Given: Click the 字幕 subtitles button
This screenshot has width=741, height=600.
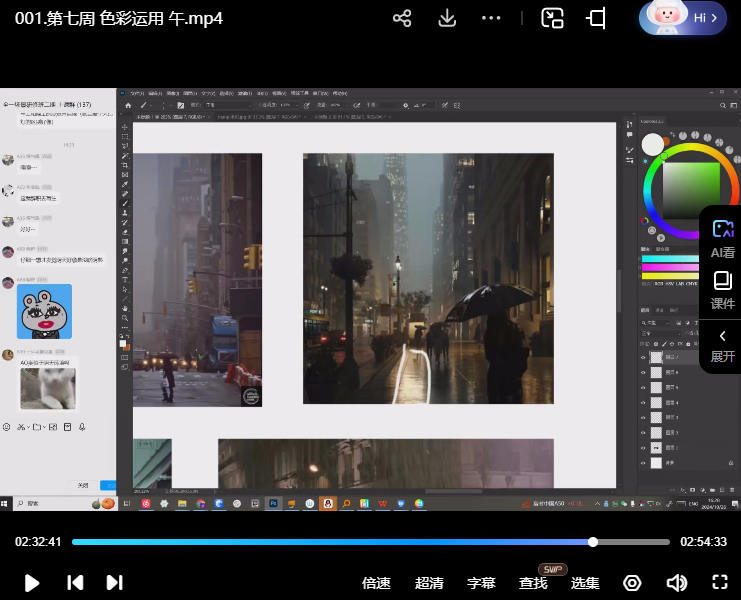Looking at the screenshot, I should pos(481,583).
